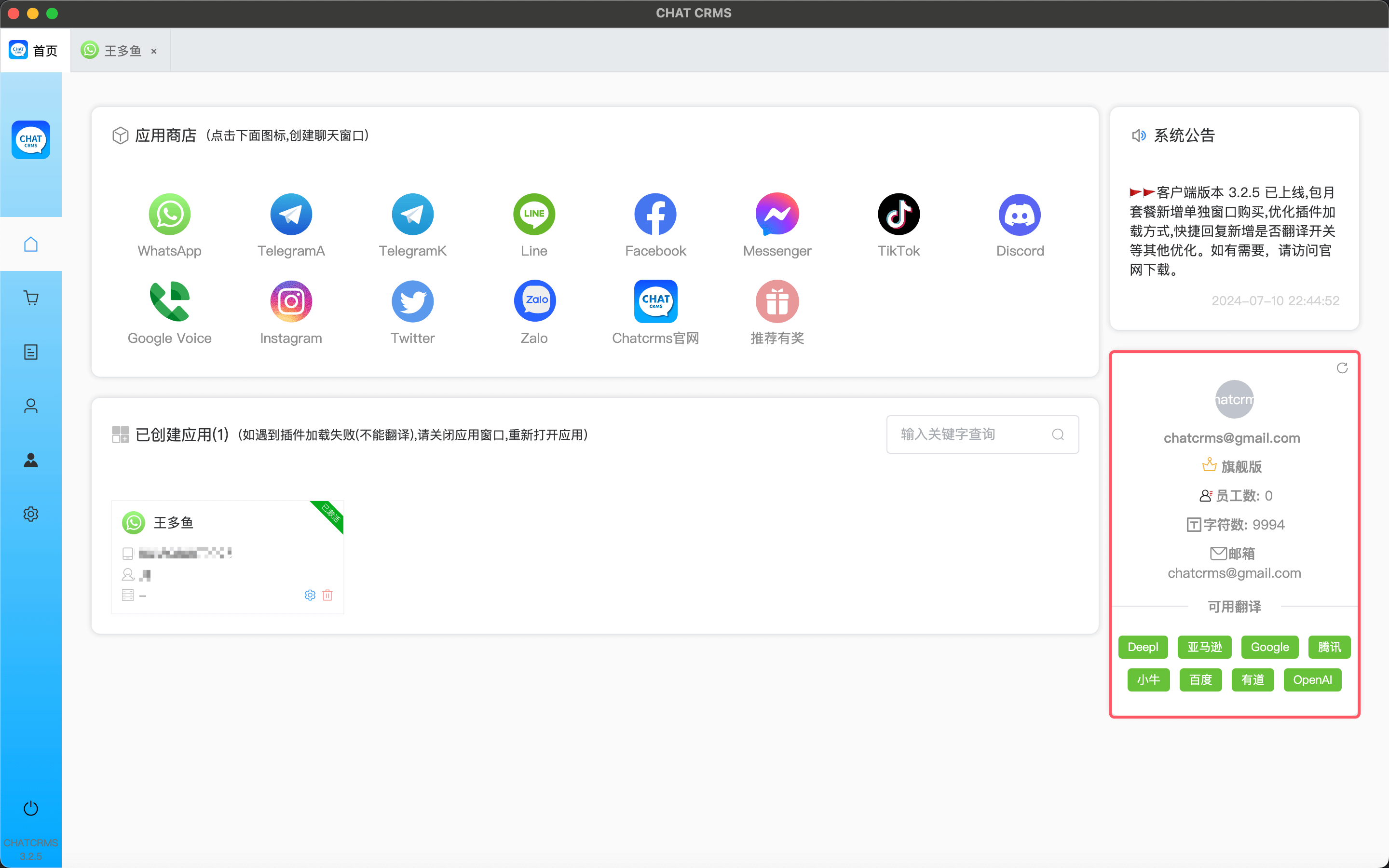The height and width of the screenshot is (868, 1389).
Task: Select the 腾讯 translation tag
Action: tap(1329, 647)
